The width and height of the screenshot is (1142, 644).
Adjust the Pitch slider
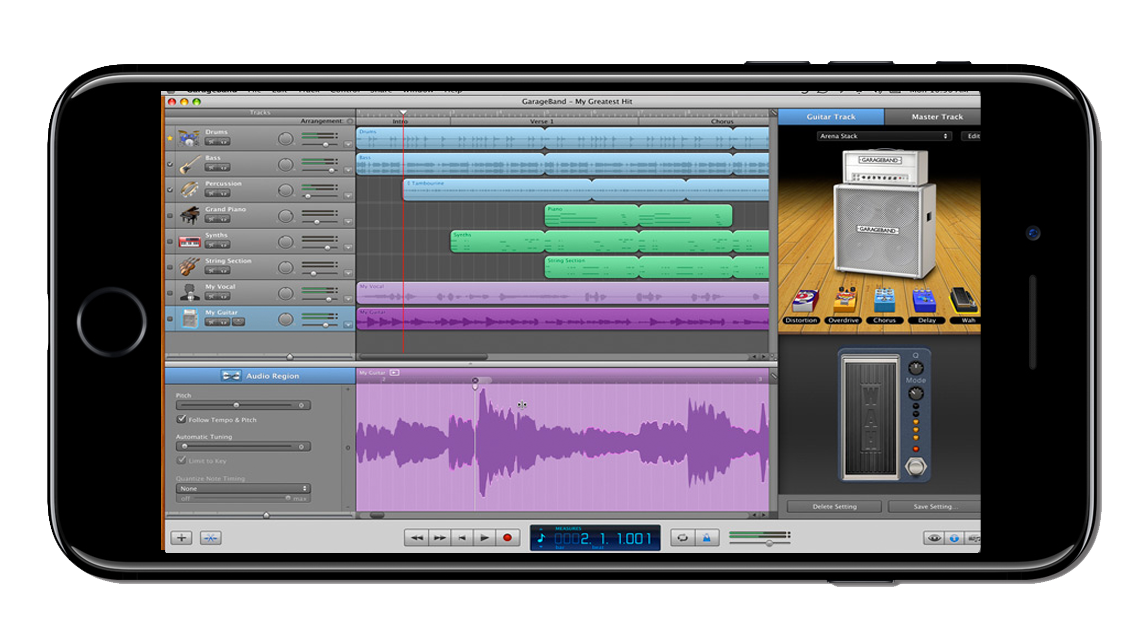pyautogui.click(x=237, y=405)
